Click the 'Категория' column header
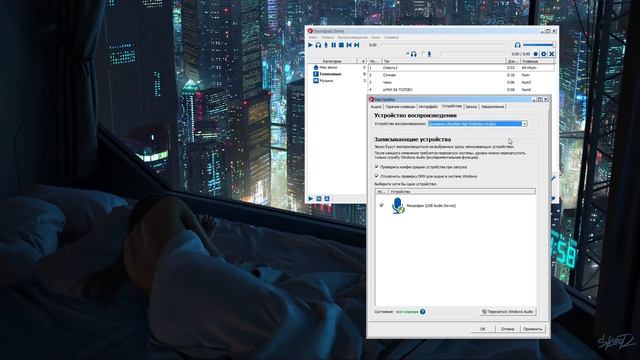This screenshot has height=360, width=640. tap(332, 61)
